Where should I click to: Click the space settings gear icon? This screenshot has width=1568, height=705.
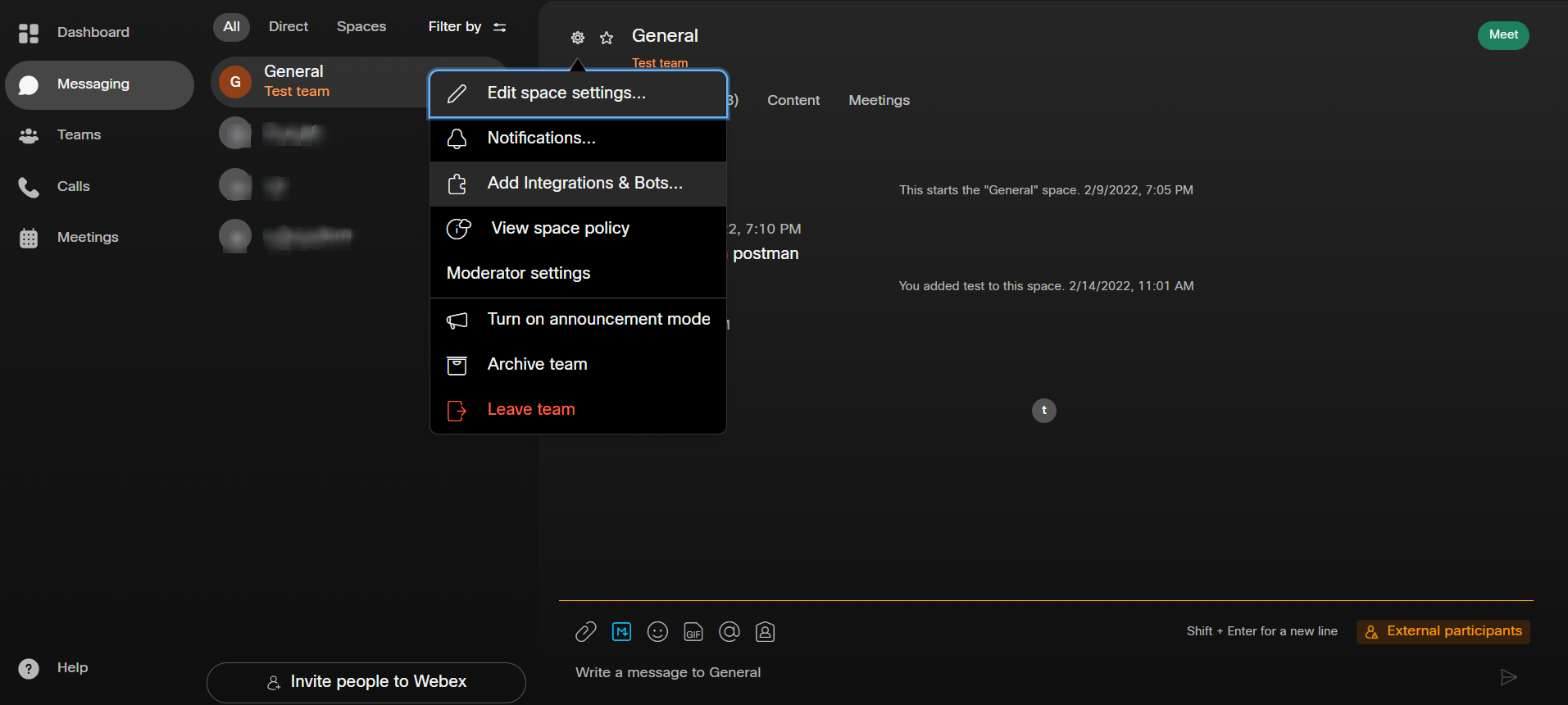tap(578, 38)
